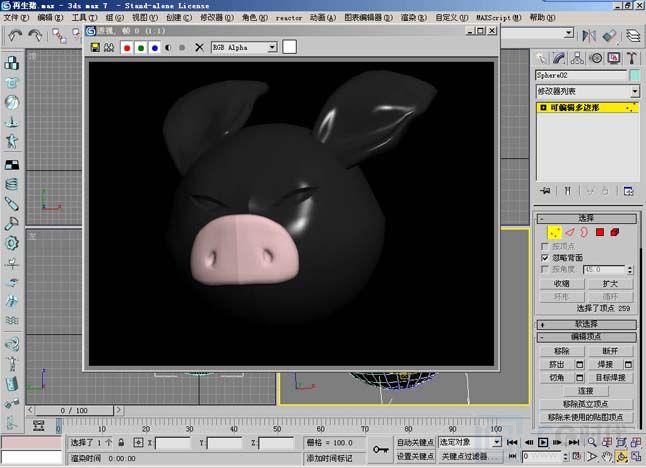Collapse the 编辑顶点 rollout
Viewport: 646px width, 468px height.
(586, 337)
